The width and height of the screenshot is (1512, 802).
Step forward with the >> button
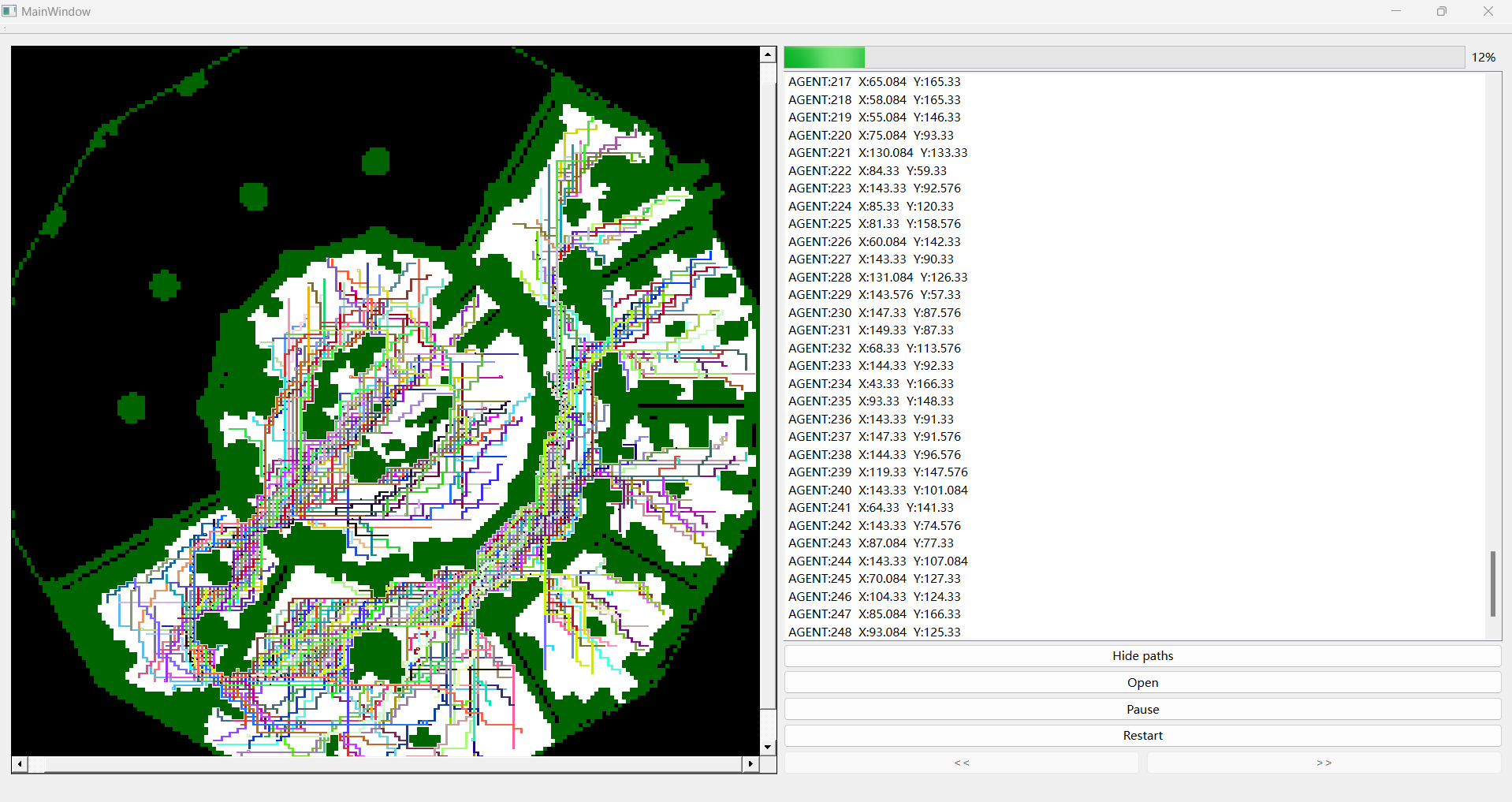tap(1324, 763)
